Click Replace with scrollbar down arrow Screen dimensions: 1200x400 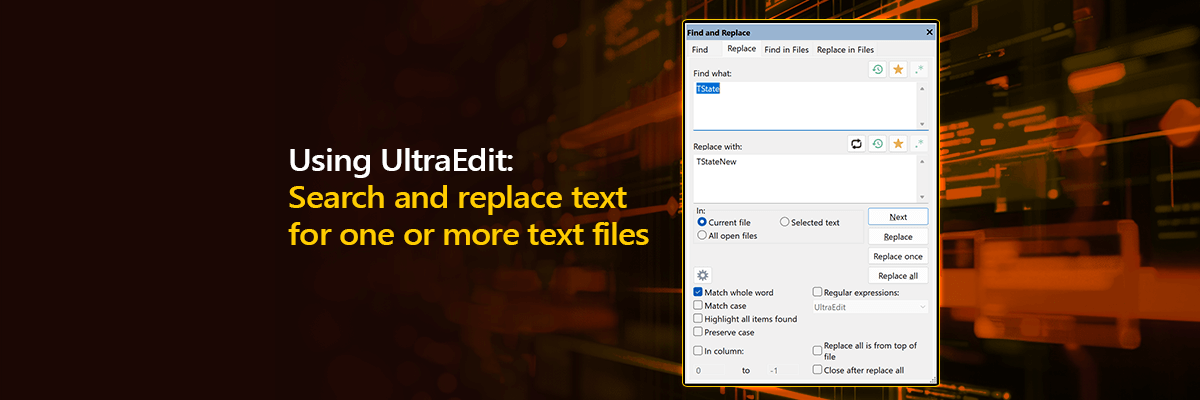pyautogui.click(x=922, y=196)
